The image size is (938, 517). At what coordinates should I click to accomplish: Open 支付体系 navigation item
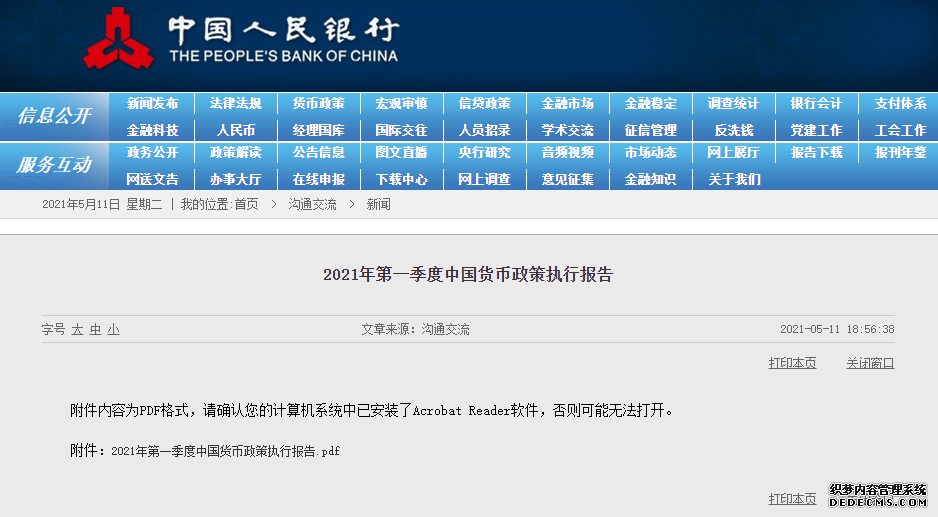tap(900, 104)
